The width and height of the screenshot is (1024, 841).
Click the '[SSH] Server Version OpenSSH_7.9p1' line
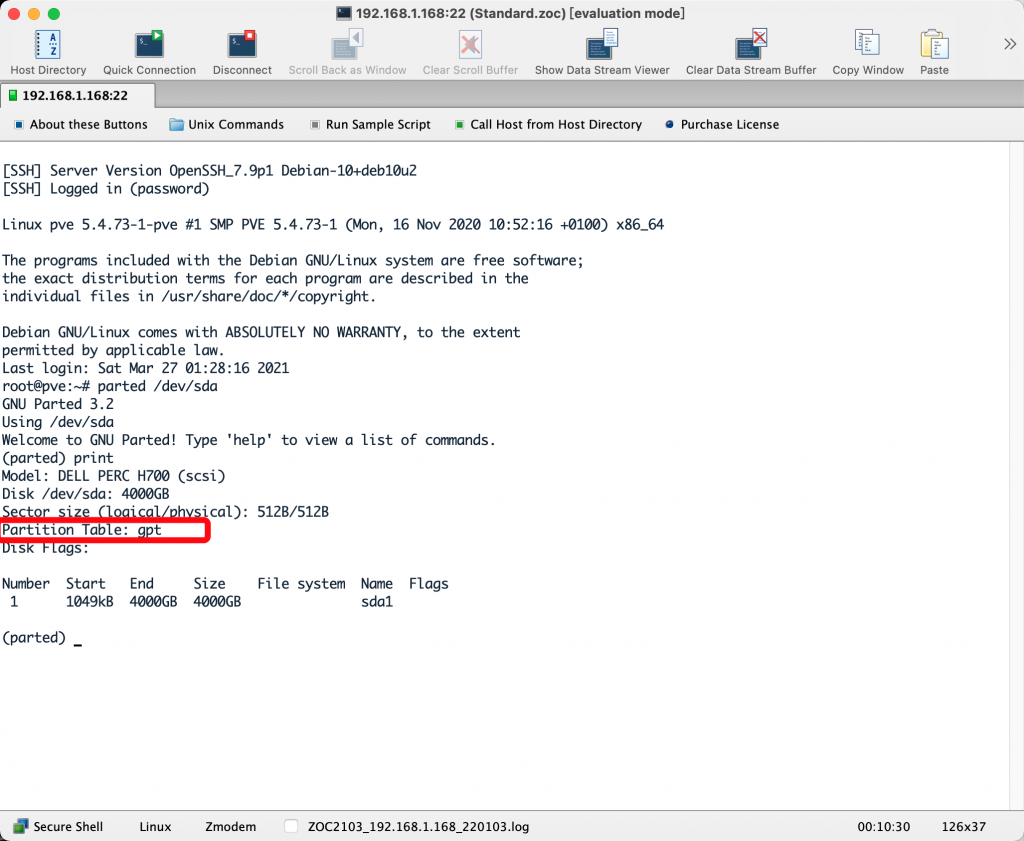tap(209, 170)
